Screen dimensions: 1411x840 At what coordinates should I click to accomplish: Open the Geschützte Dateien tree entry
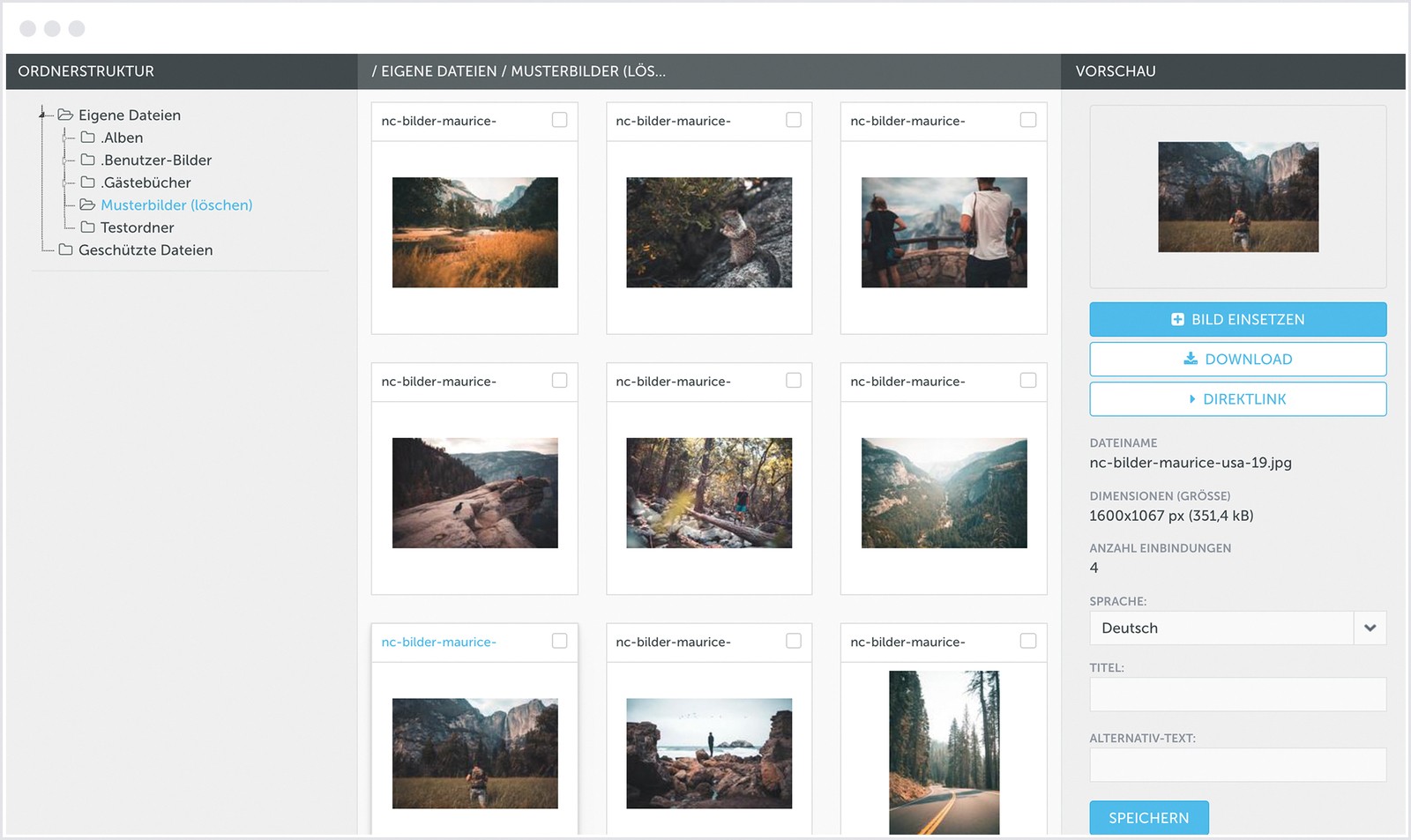146,249
